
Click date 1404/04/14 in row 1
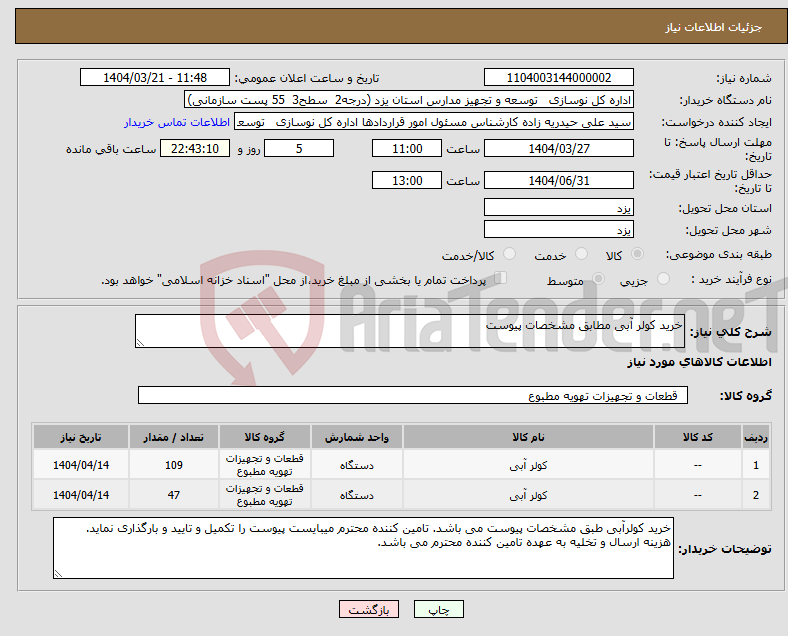tap(81, 465)
